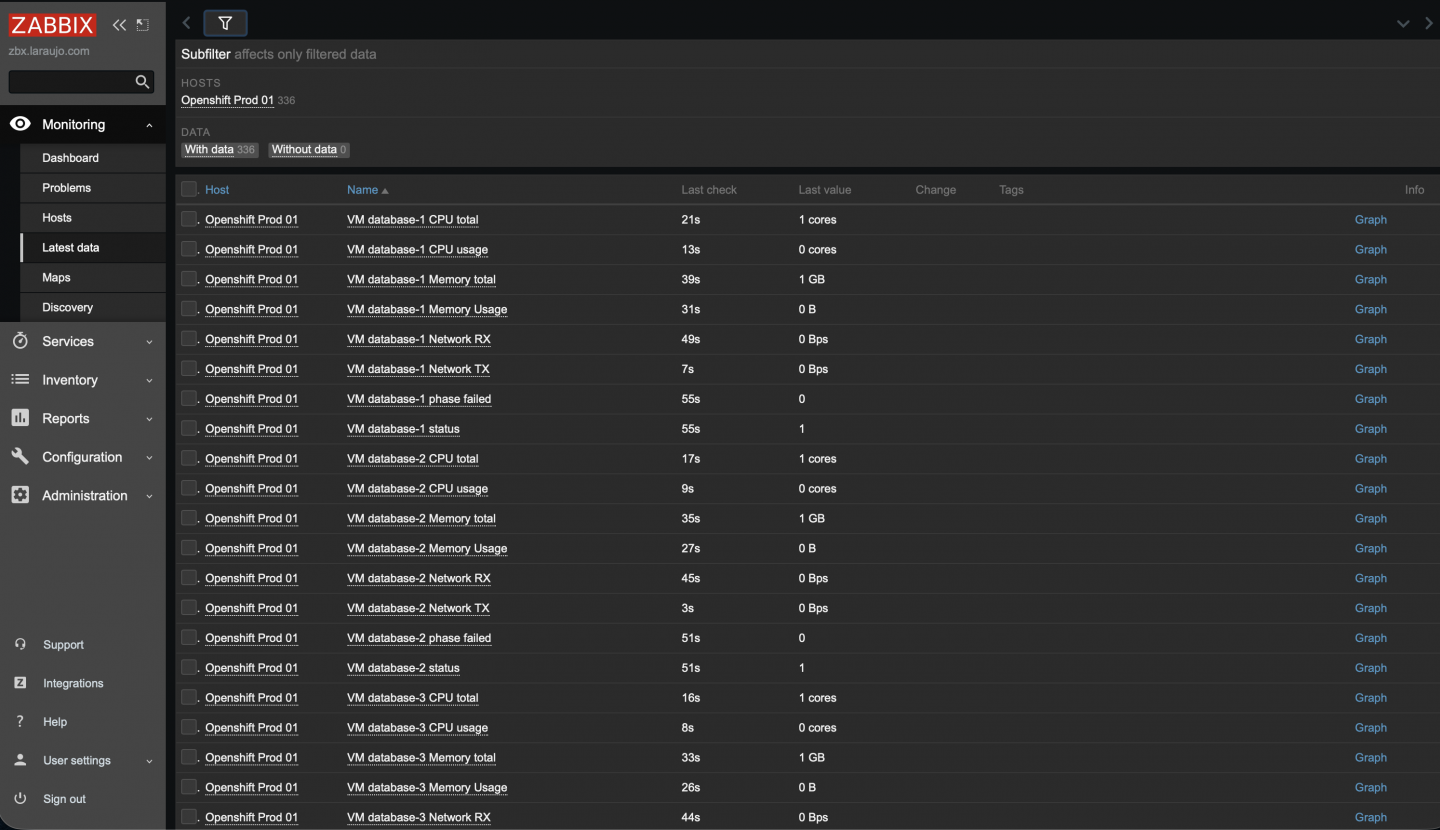Expand the User settings submenu
Image resolution: width=1440 pixels, height=830 pixels.
point(149,761)
